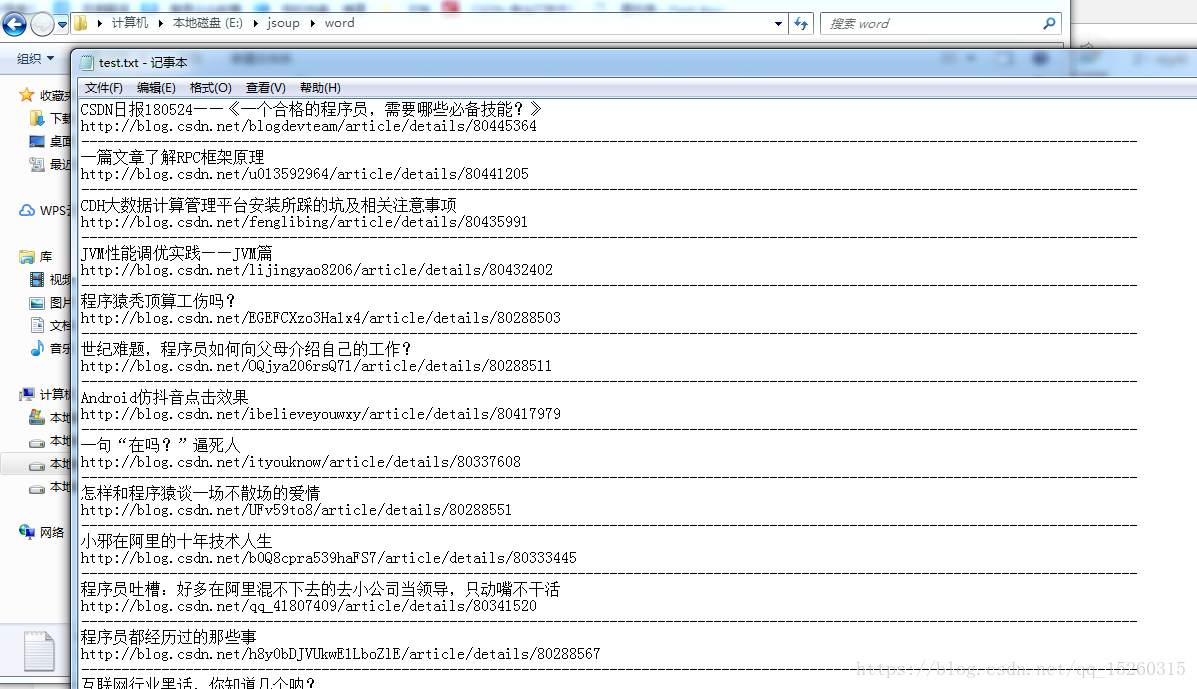Viewport: 1197px width, 689px height.
Task: Click the URL containing fenglibing
Action: 304,222
